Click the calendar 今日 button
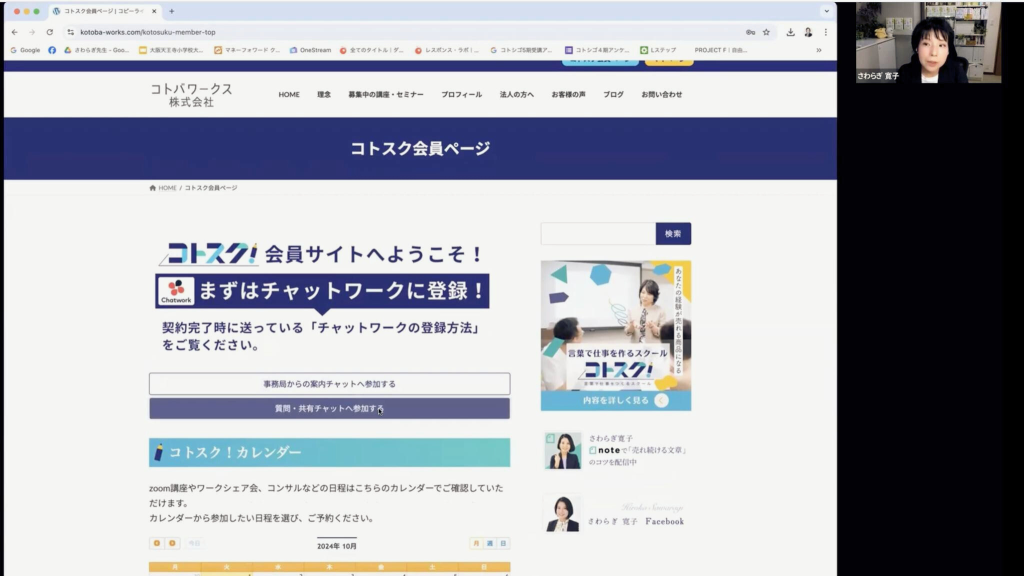 194,543
